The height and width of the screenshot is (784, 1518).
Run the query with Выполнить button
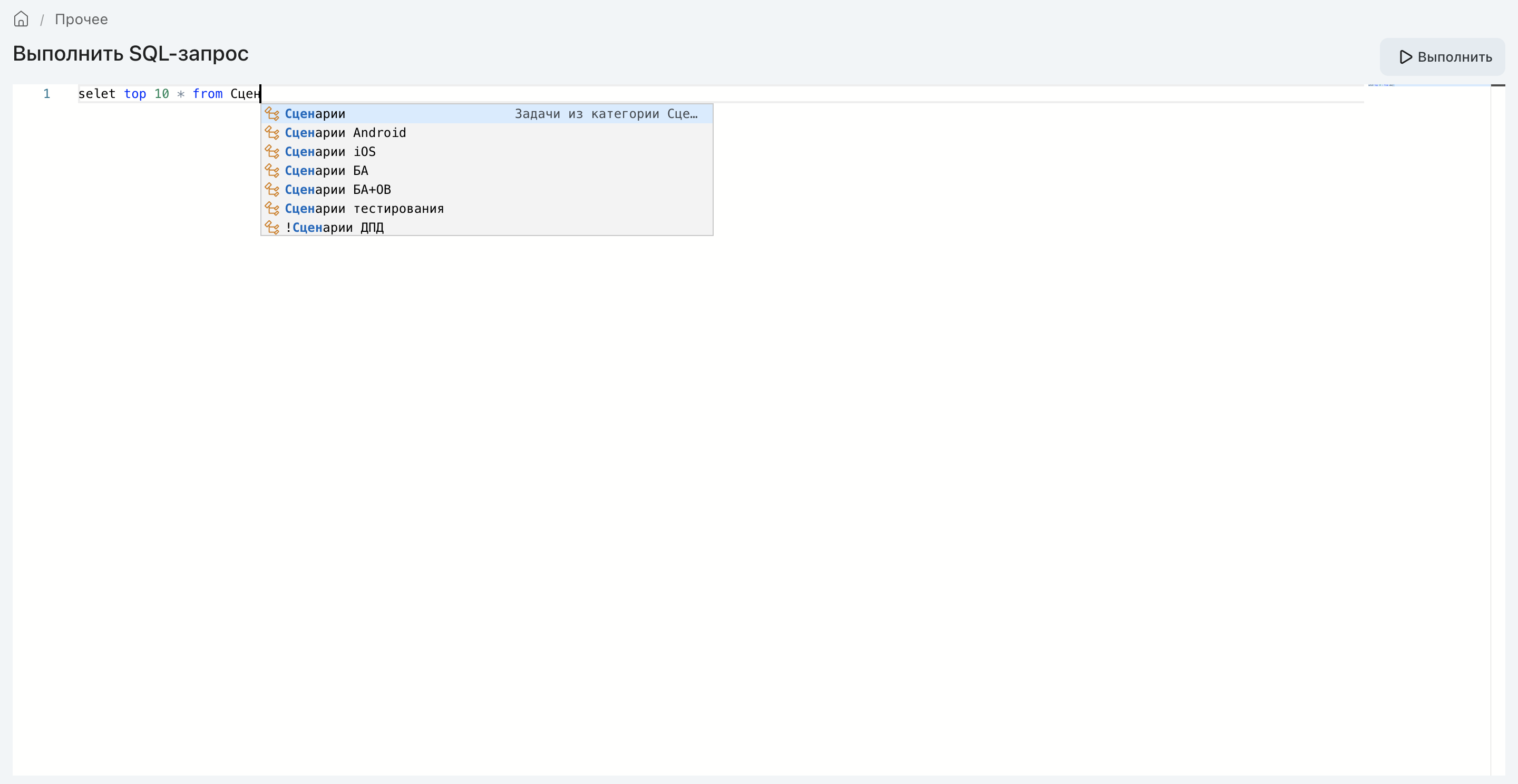coord(1442,56)
